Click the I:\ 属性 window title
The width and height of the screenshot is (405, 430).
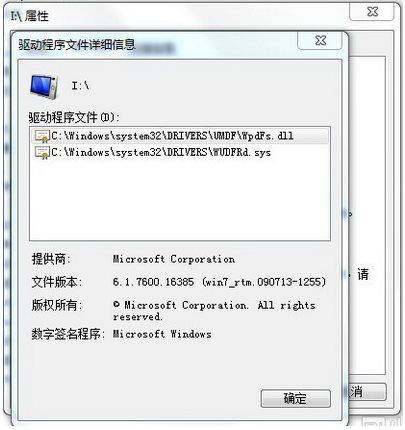(30, 16)
